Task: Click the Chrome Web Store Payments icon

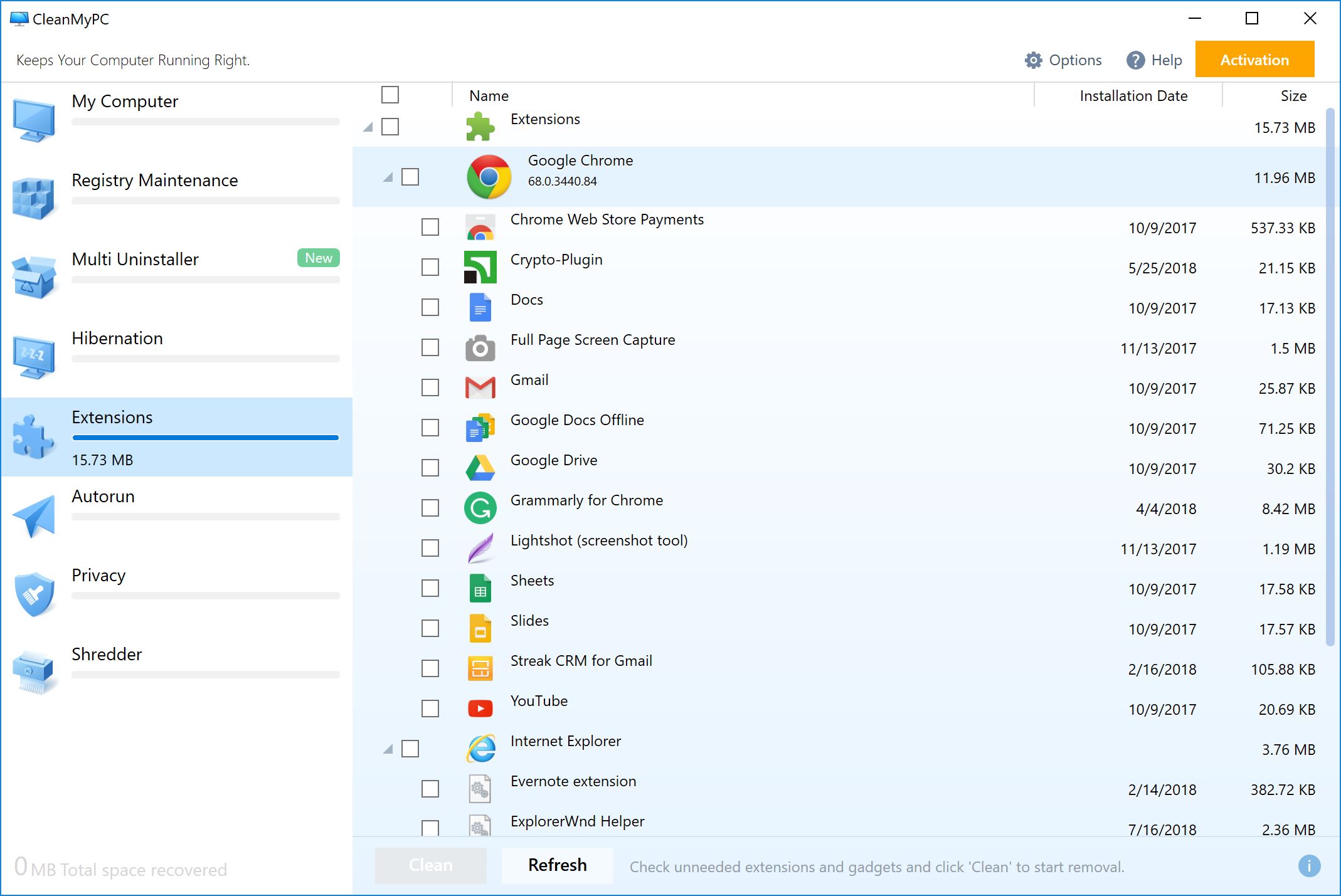Action: pos(480,227)
